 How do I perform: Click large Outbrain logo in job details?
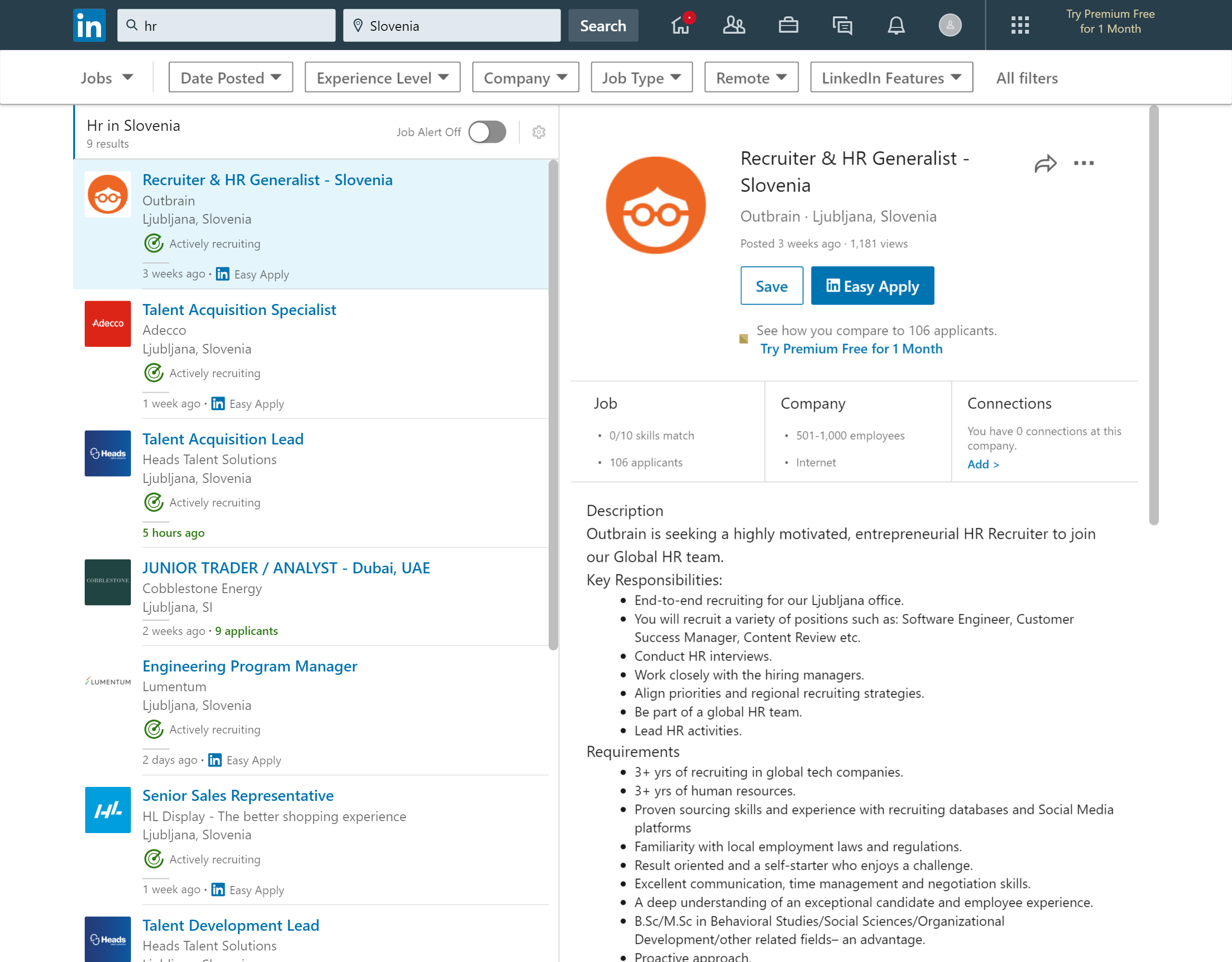tap(655, 205)
